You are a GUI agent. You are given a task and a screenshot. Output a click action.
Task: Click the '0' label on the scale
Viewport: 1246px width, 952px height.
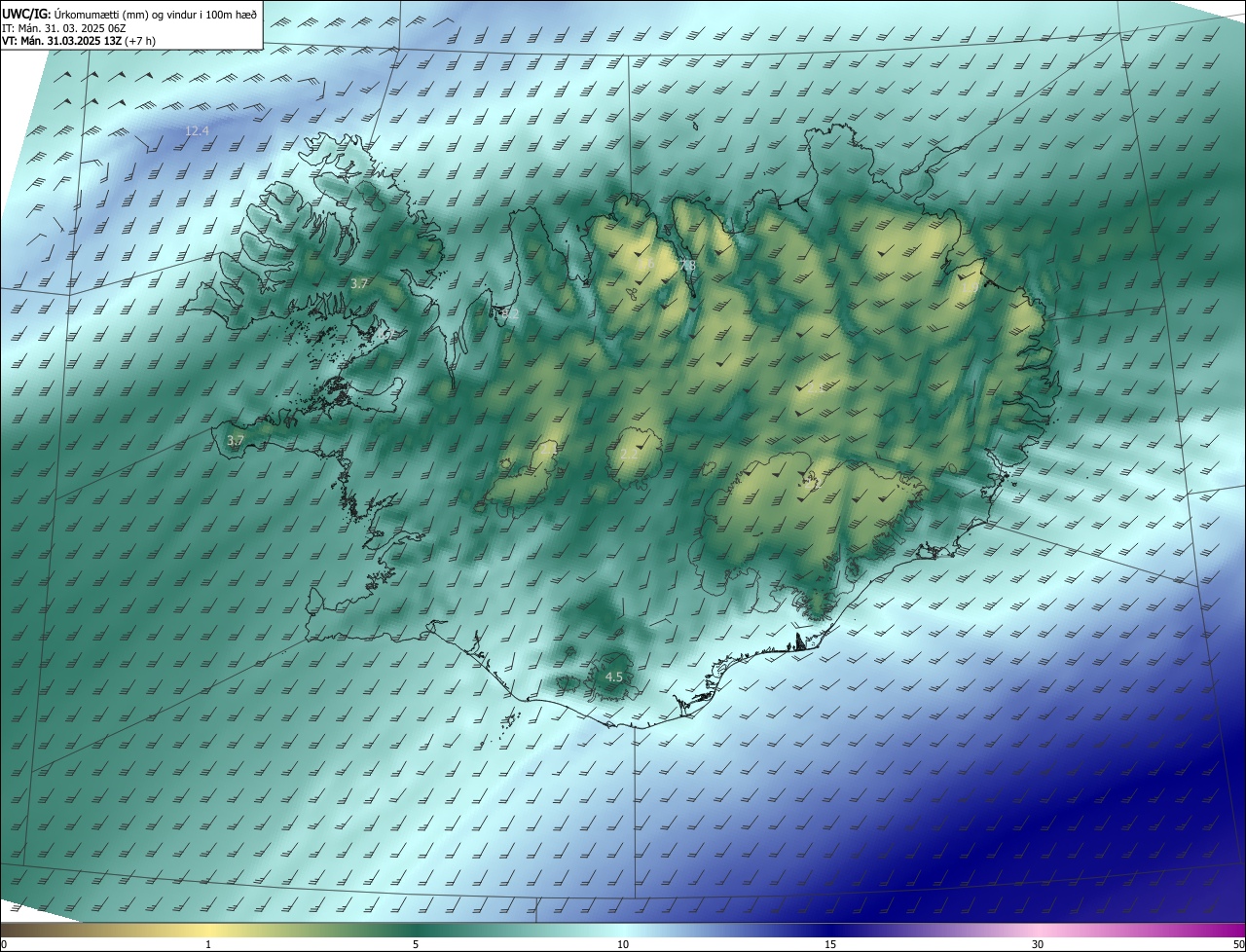(x=4, y=944)
